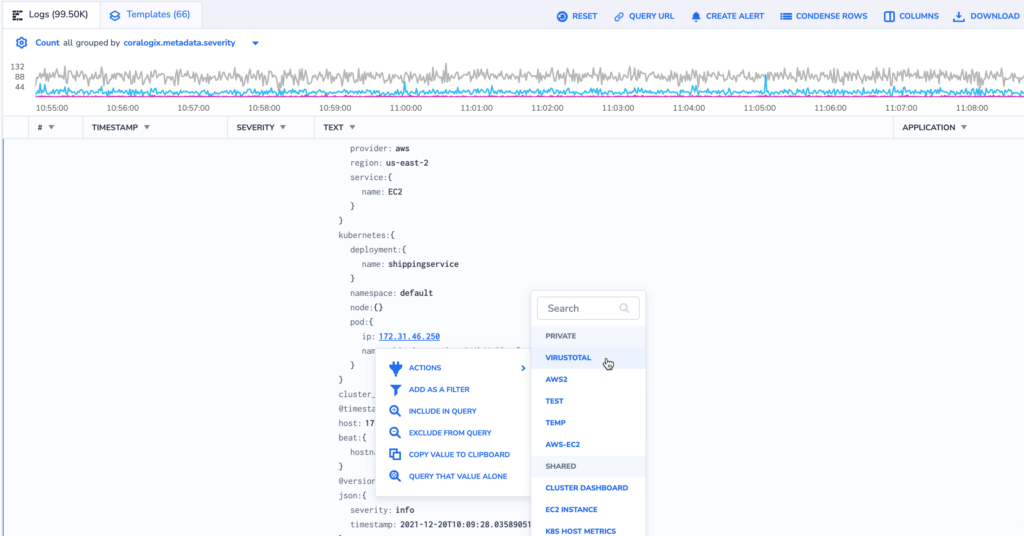
Task: Open the Text column dropdown arrow
Action: click(352, 127)
